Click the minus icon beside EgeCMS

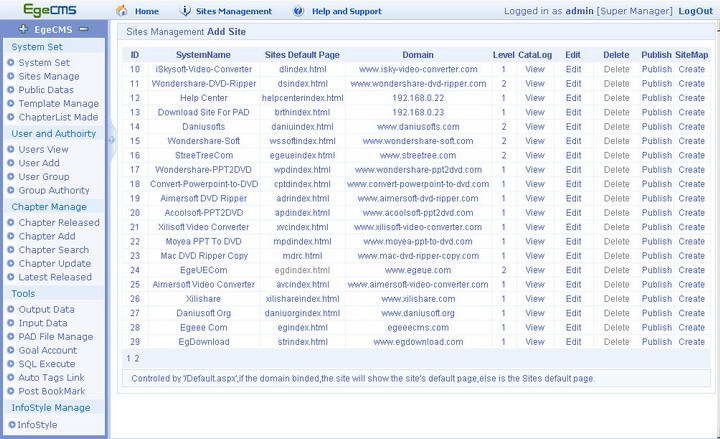(x=84, y=29)
